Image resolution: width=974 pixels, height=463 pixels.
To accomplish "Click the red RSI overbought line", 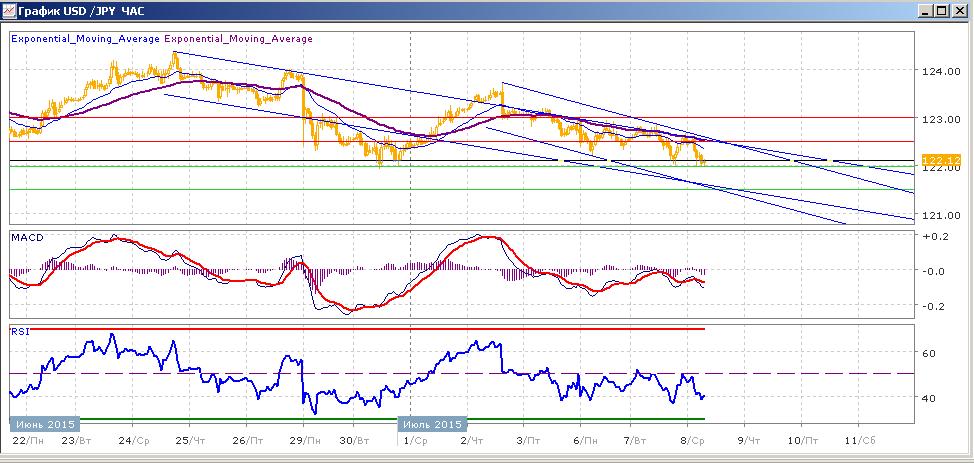I will point(357,329).
